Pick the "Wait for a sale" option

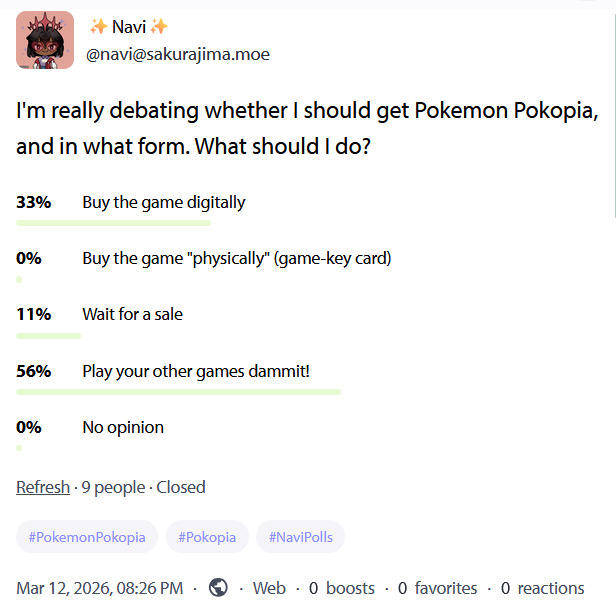click(133, 314)
